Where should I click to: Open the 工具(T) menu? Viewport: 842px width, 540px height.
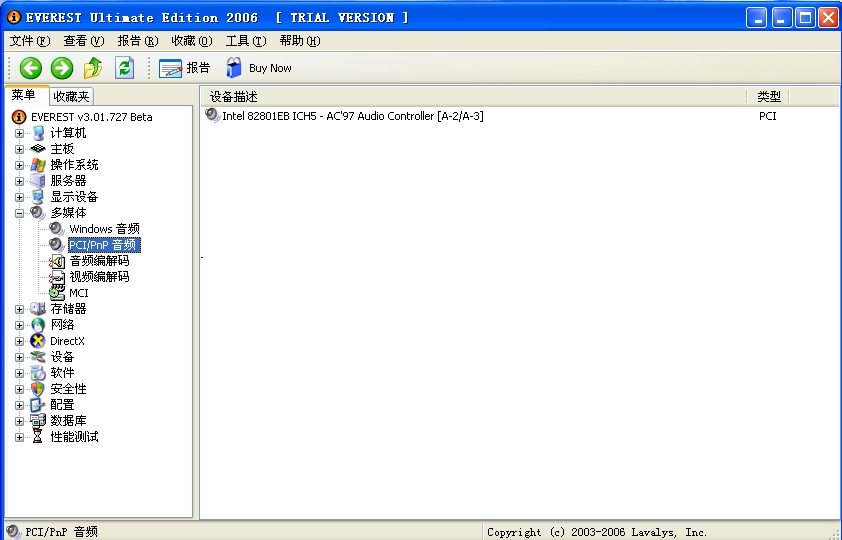tap(246, 41)
